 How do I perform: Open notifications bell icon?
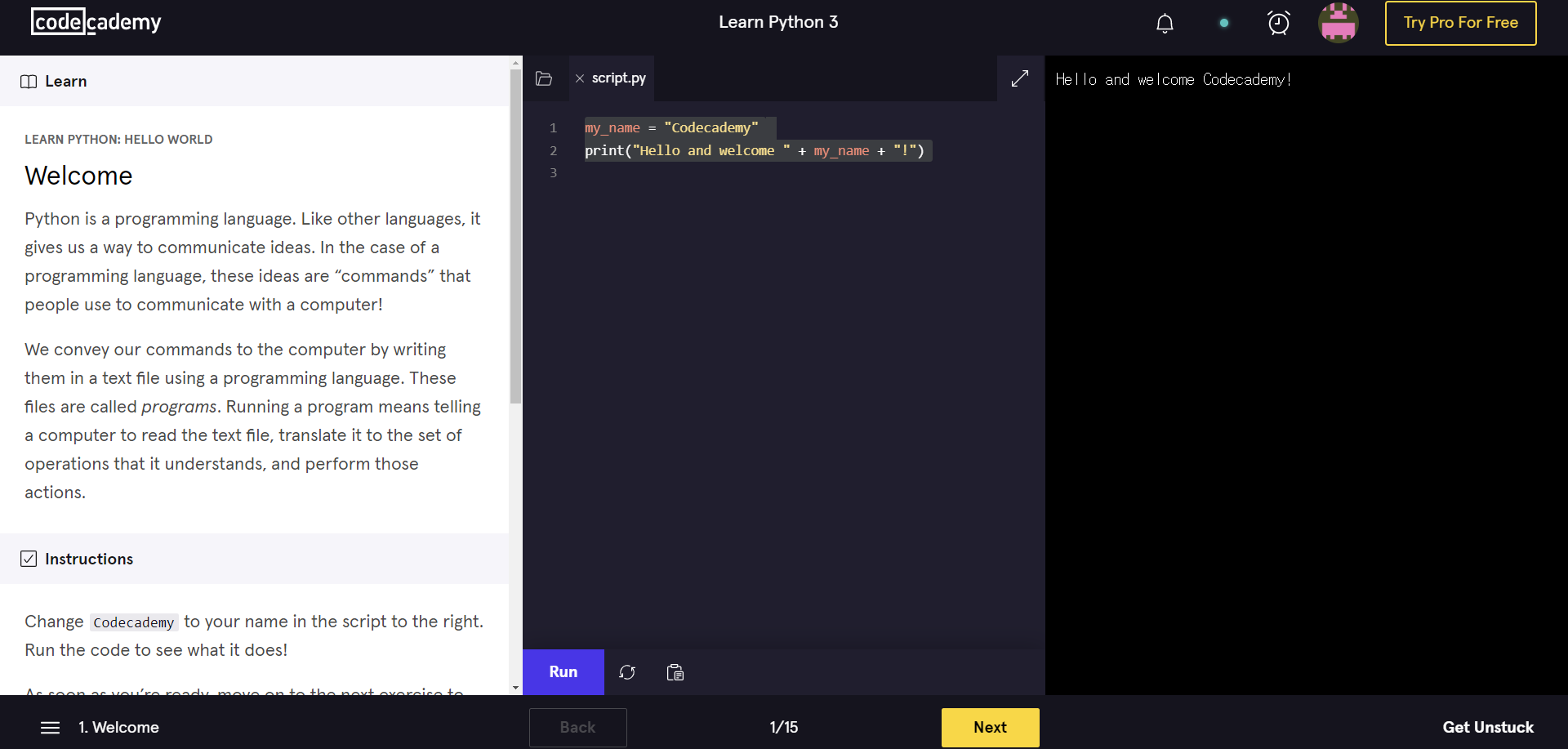coord(1165,23)
